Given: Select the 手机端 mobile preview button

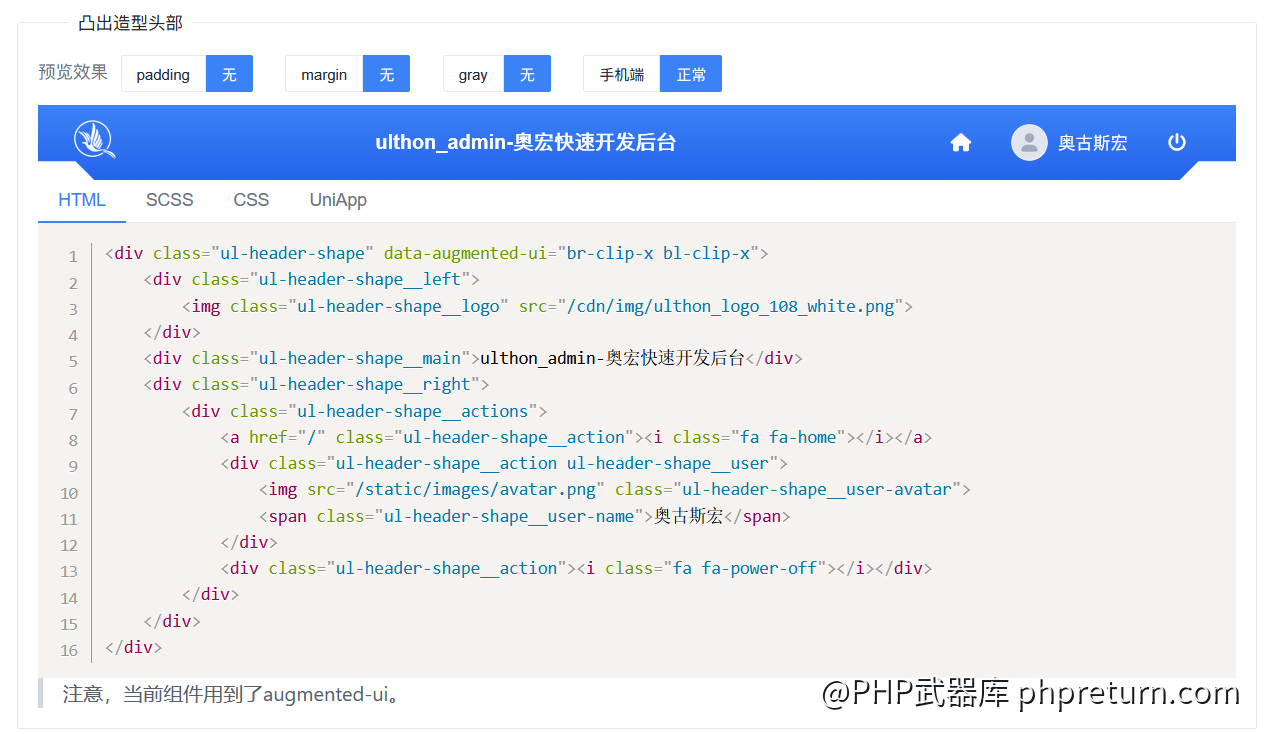Looking at the screenshot, I should 621,74.
